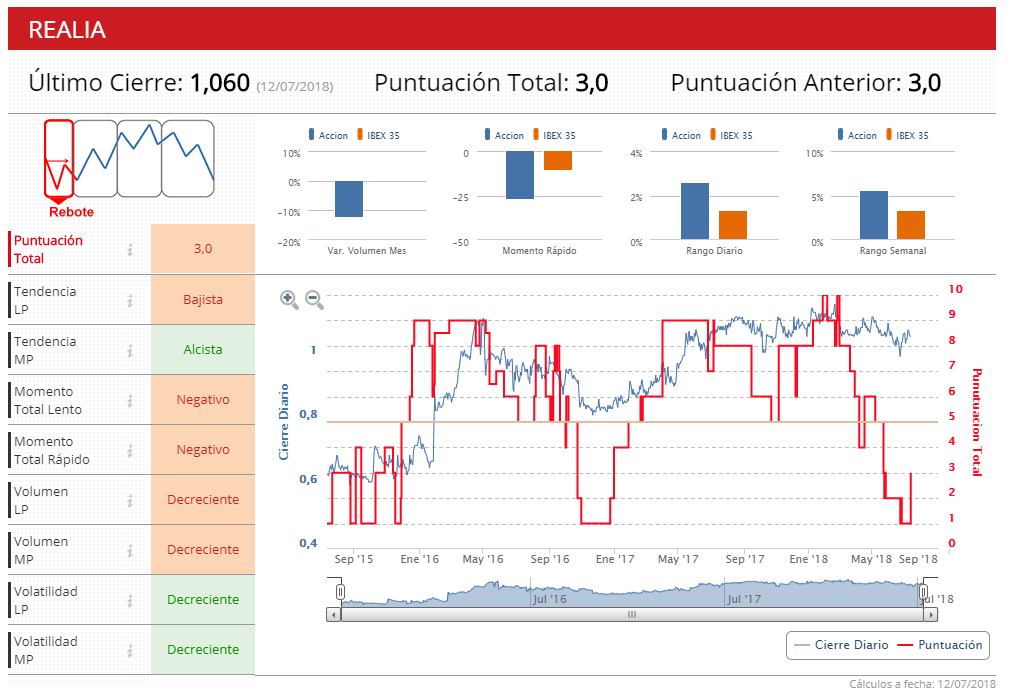Toggle IBEX 35 legend in Rango Diario chart
1026x691 pixels.
click(x=732, y=135)
